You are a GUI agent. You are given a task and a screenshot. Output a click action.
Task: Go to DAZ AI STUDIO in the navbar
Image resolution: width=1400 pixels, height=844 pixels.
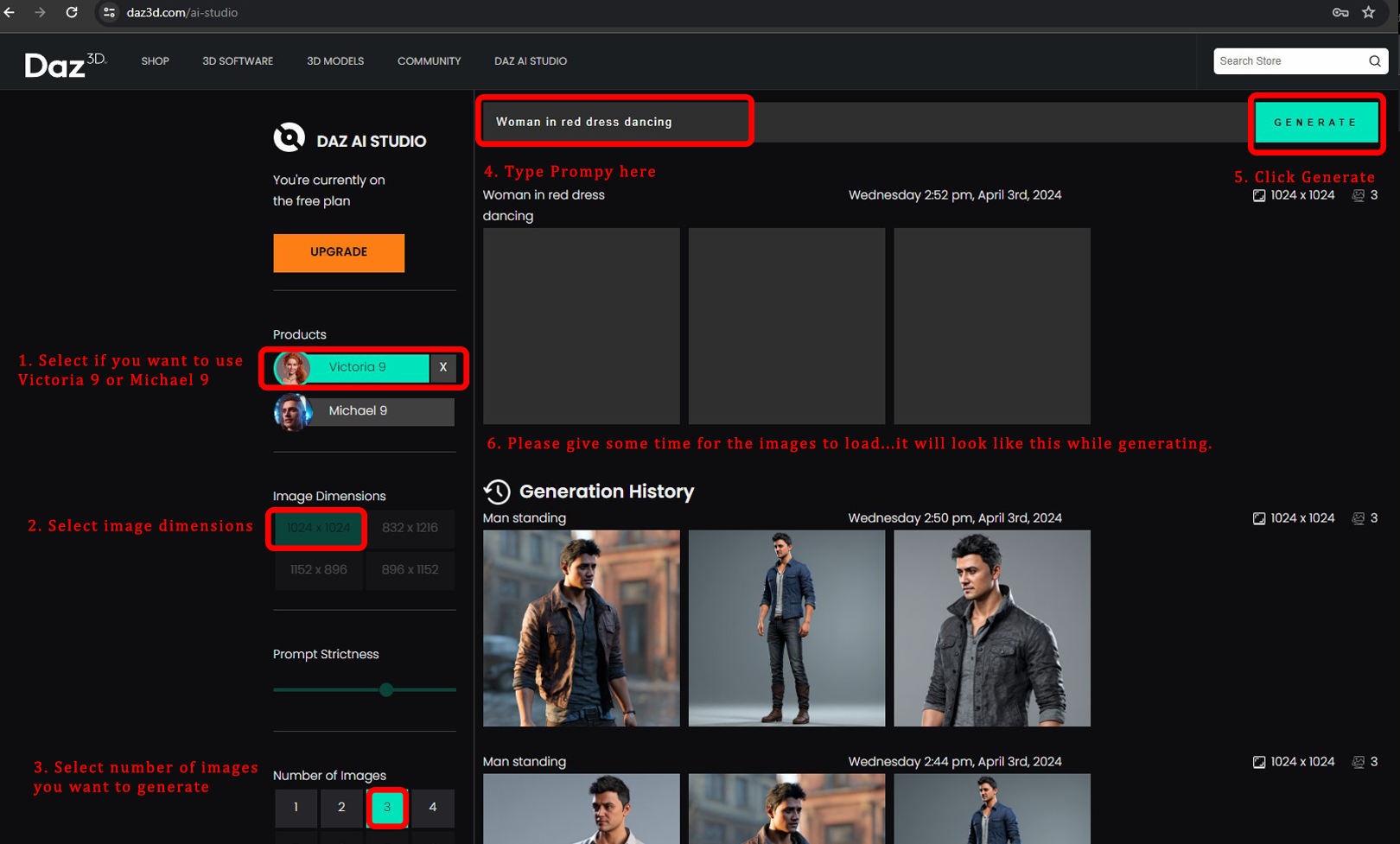(x=531, y=61)
